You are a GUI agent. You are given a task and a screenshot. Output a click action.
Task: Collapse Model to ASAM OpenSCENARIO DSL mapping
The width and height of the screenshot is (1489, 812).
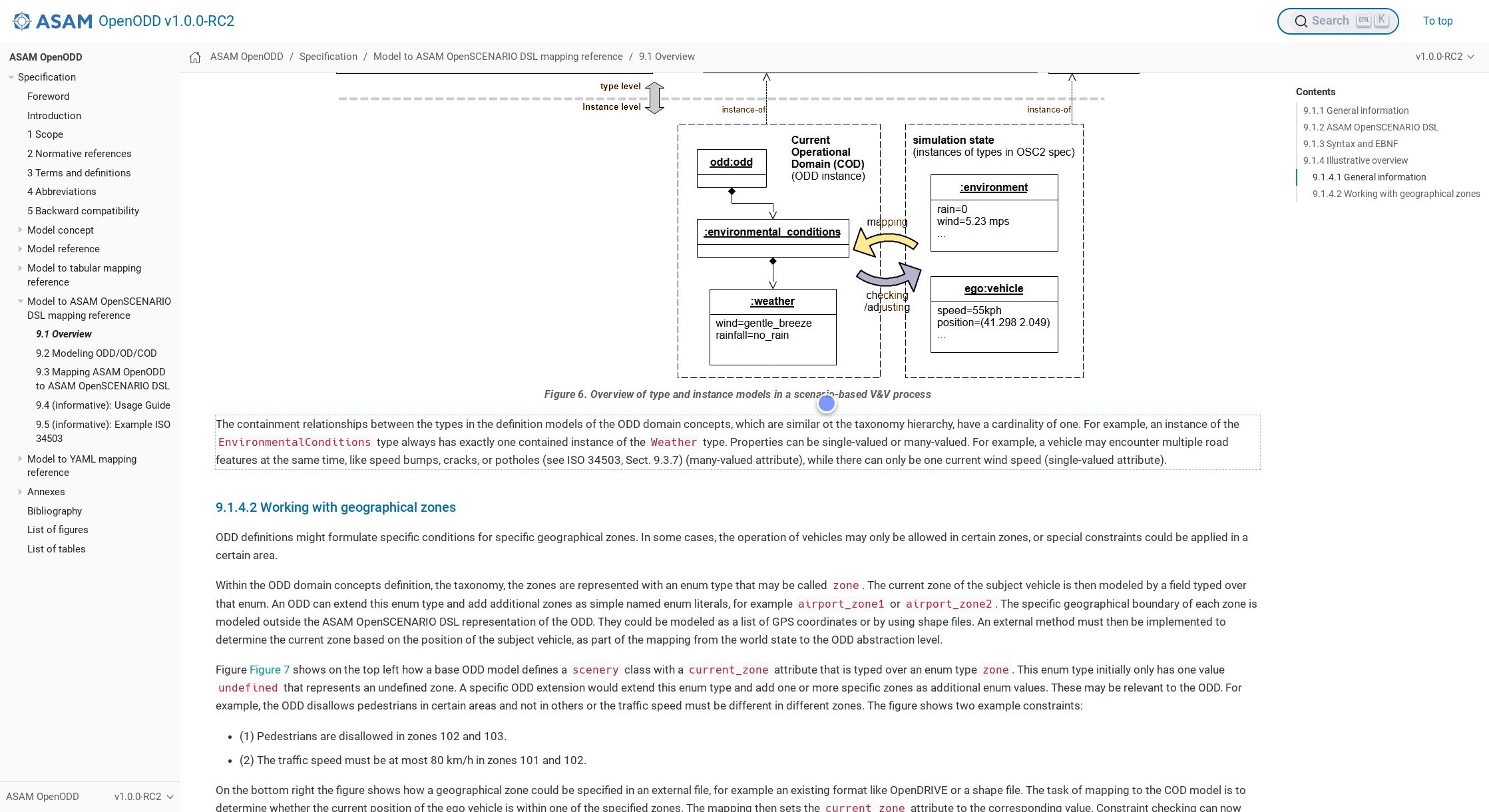20,302
